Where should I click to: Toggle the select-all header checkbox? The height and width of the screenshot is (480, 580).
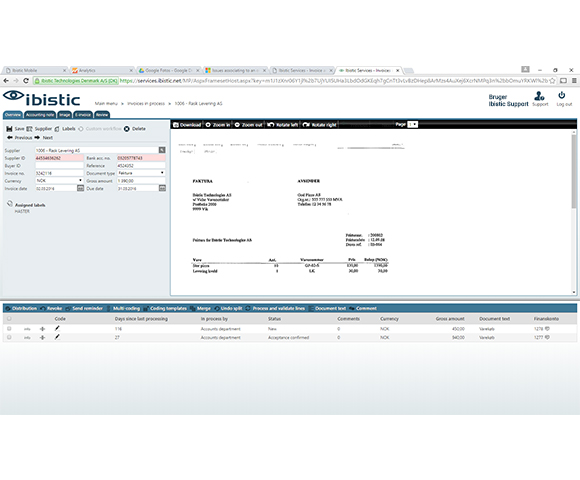[x=9, y=318]
